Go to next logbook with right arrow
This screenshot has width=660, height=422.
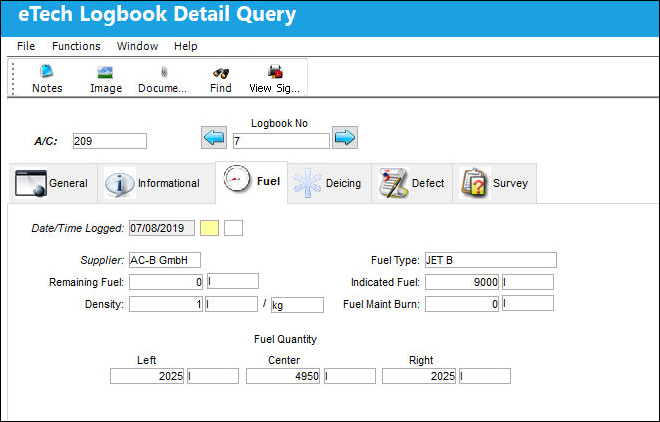tap(345, 138)
